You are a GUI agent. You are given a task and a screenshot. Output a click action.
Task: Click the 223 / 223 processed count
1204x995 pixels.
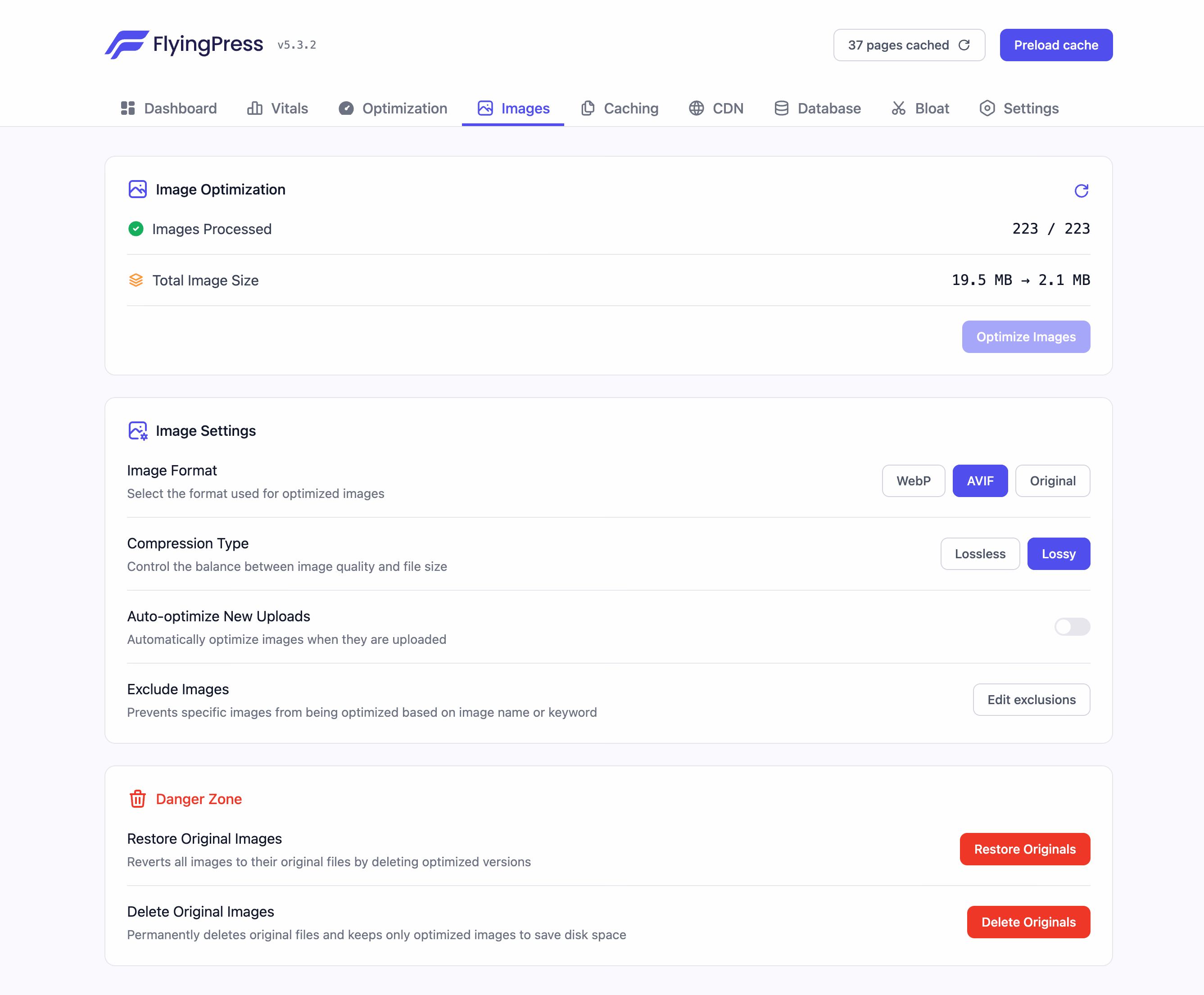point(1051,229)
